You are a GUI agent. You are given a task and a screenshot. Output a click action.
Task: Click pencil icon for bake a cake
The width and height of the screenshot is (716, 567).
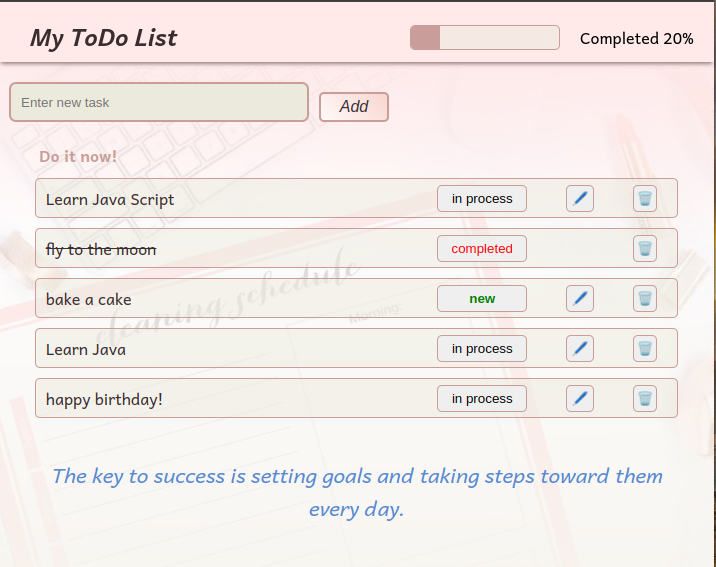(580, 299)
